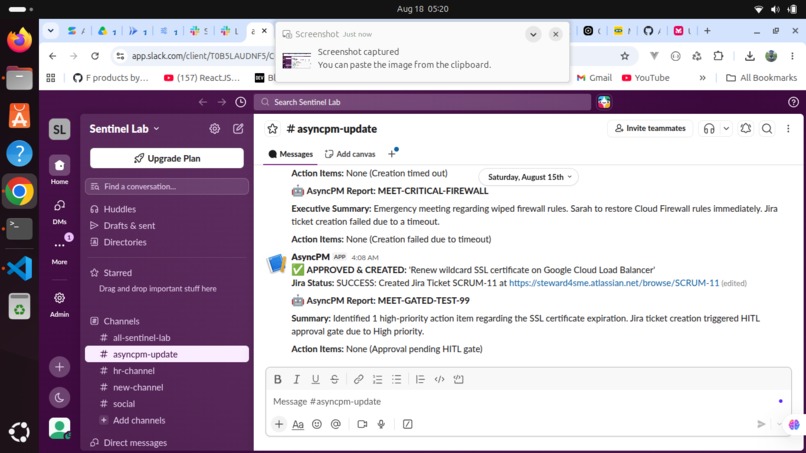The image size is (806, 453).
Task: Open the emoji picker in composer
Action: pyautogui.click(x=317, y=424)
